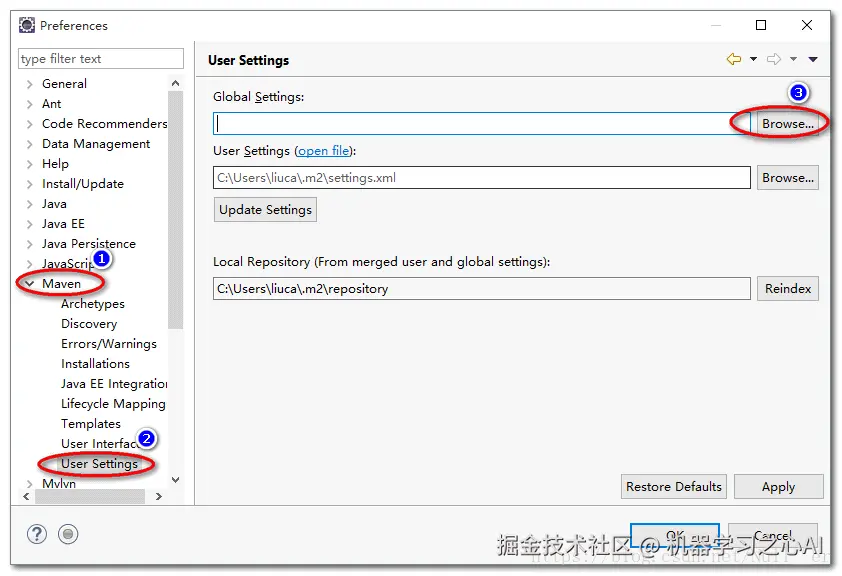Expand the Java Persistence node

pyautogui.click(x=30, y=244)
